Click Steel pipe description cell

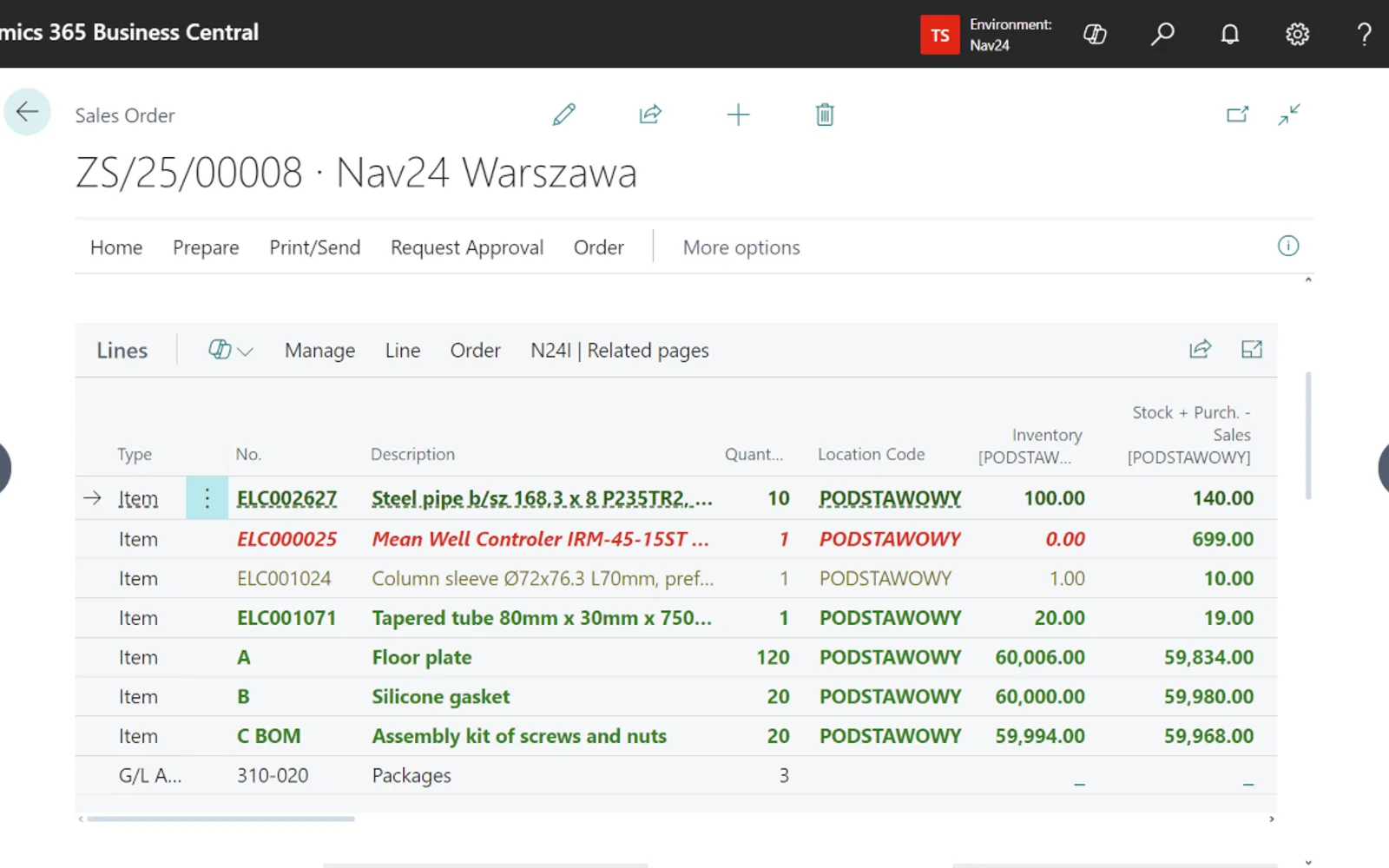coord(542,498)
